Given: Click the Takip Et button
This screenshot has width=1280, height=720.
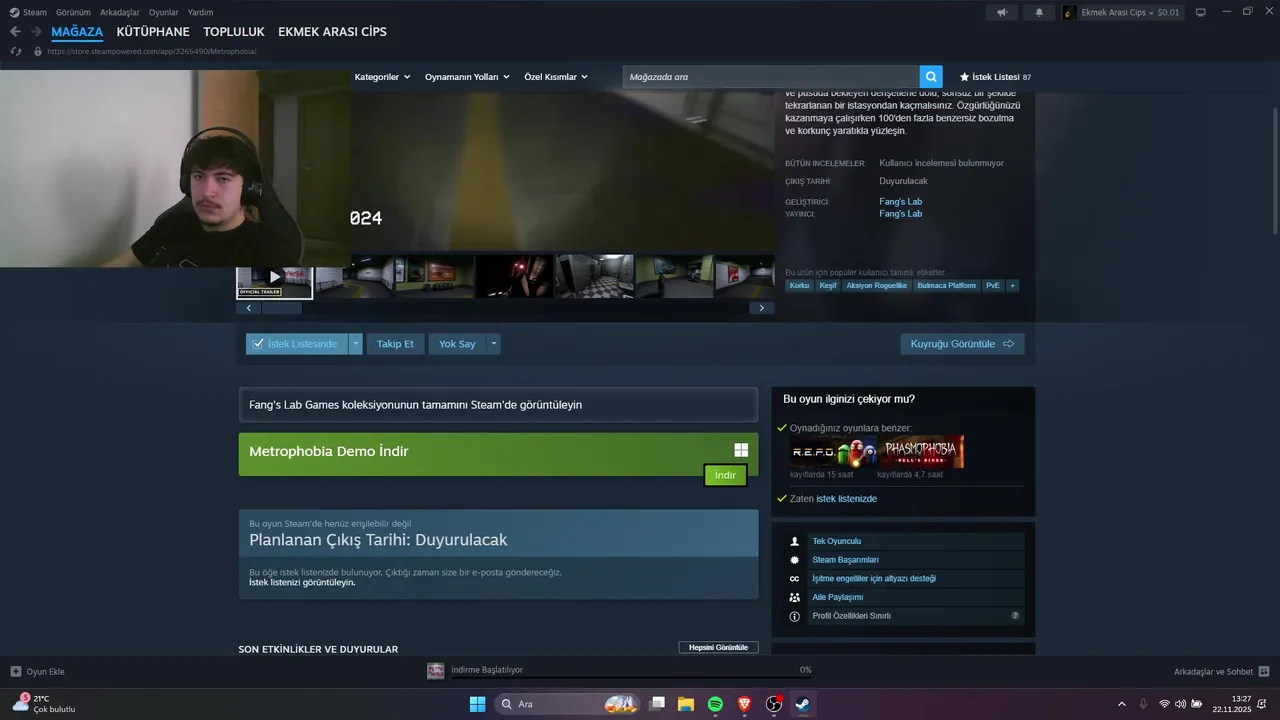Looking at the screenshot, I should pos(395,344).
